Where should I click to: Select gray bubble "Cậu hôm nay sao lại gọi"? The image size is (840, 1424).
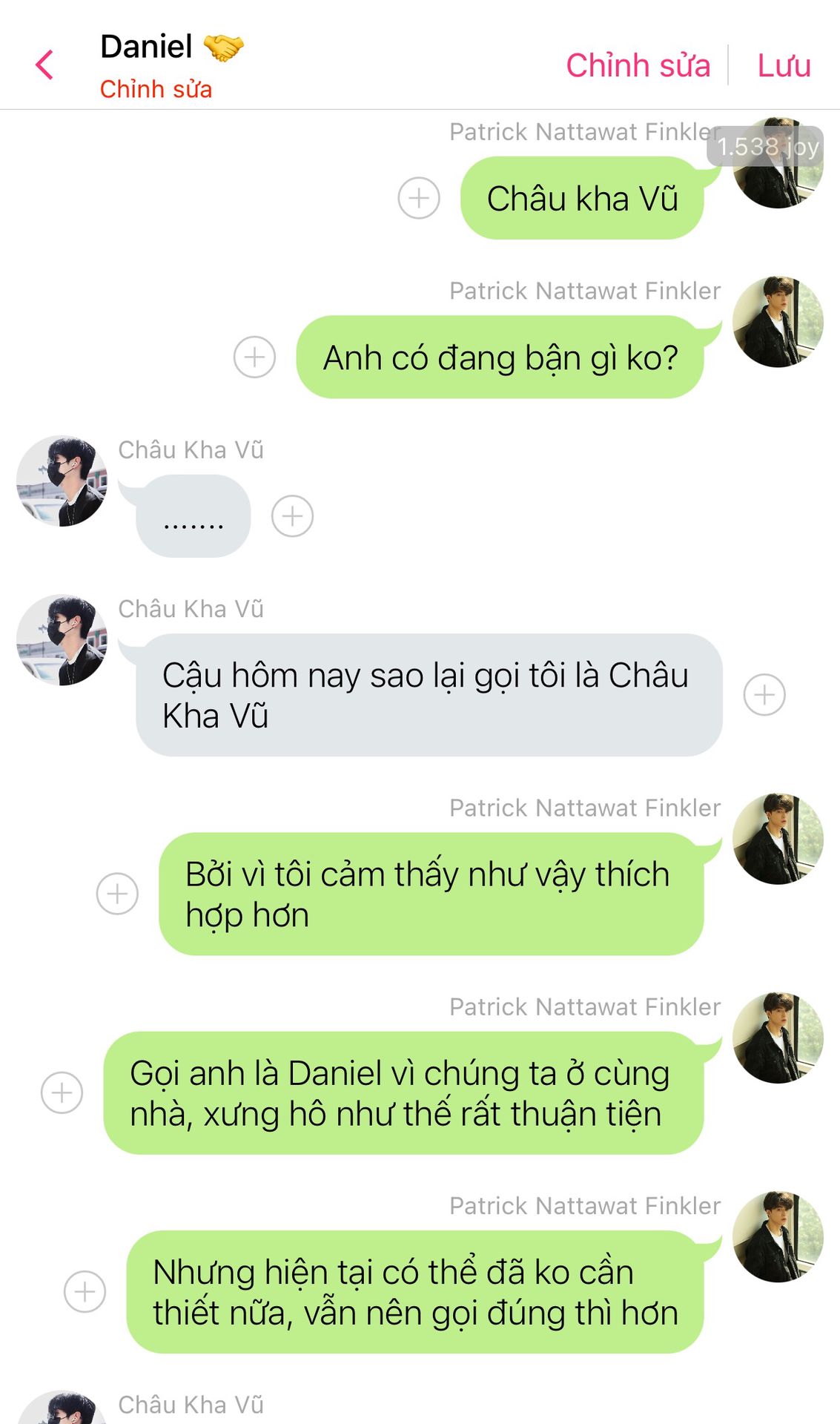coord(429,695)
